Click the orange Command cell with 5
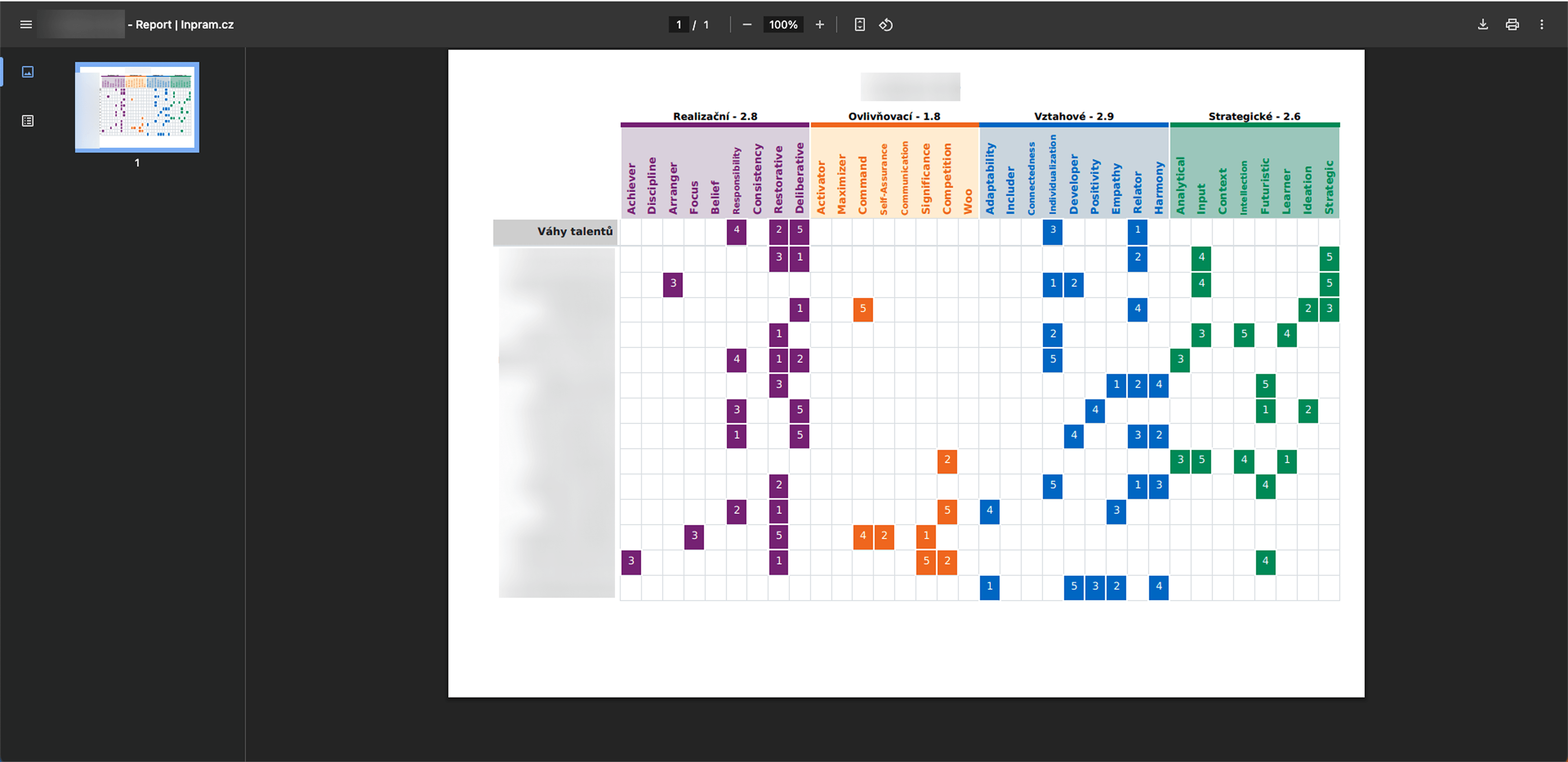Image resolution: width=1568 pixels, height=762 pixels. click(x=862, y=309)
